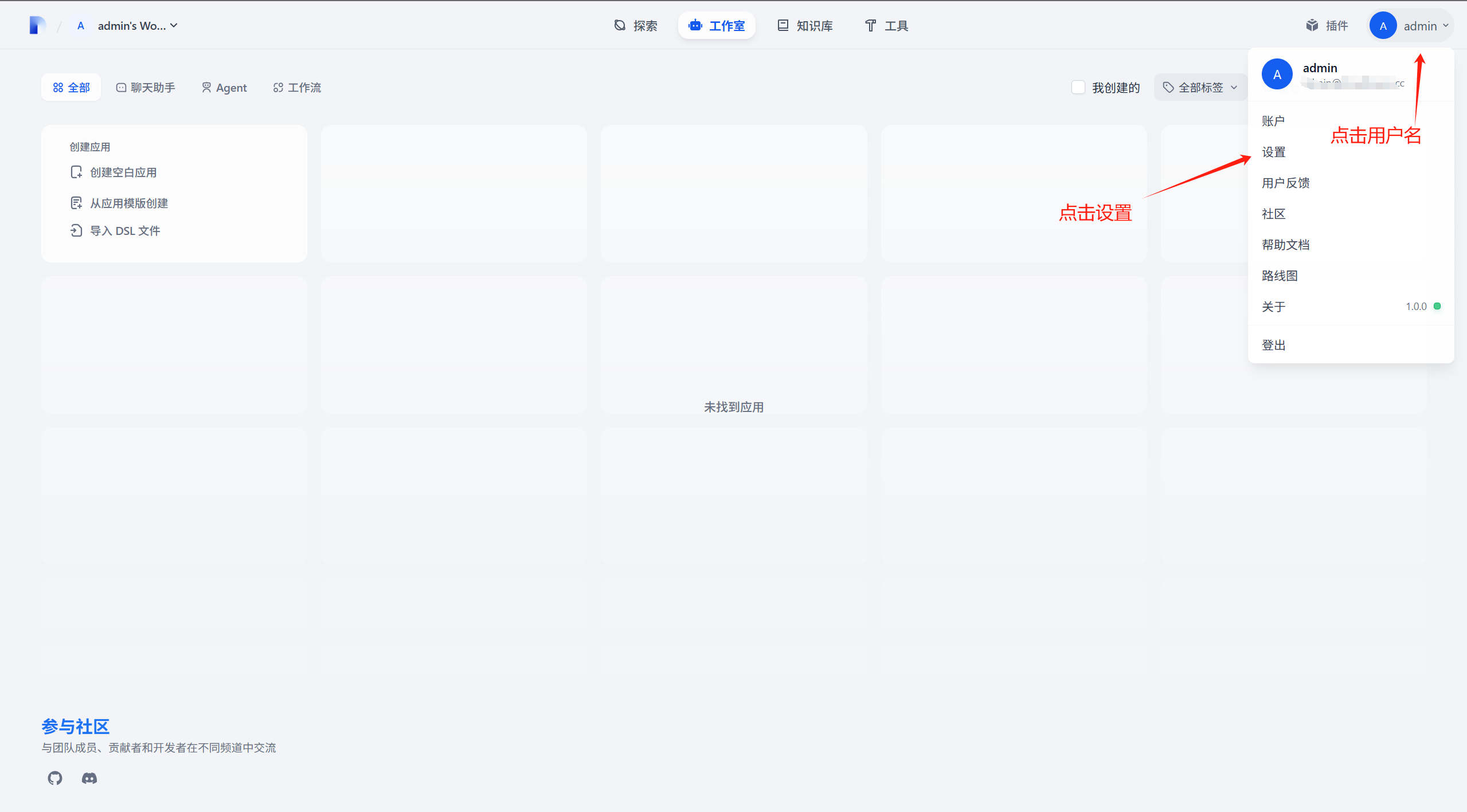This screenshot has width=1467, height=812.
Task: Click the import DSL file icon
Action: click(x=76, y=230)
